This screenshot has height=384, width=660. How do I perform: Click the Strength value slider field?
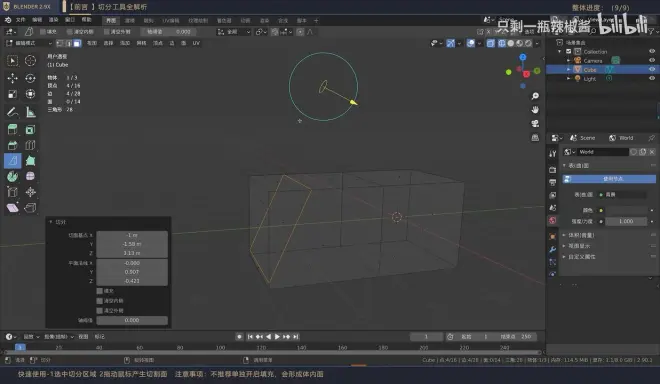626,221
